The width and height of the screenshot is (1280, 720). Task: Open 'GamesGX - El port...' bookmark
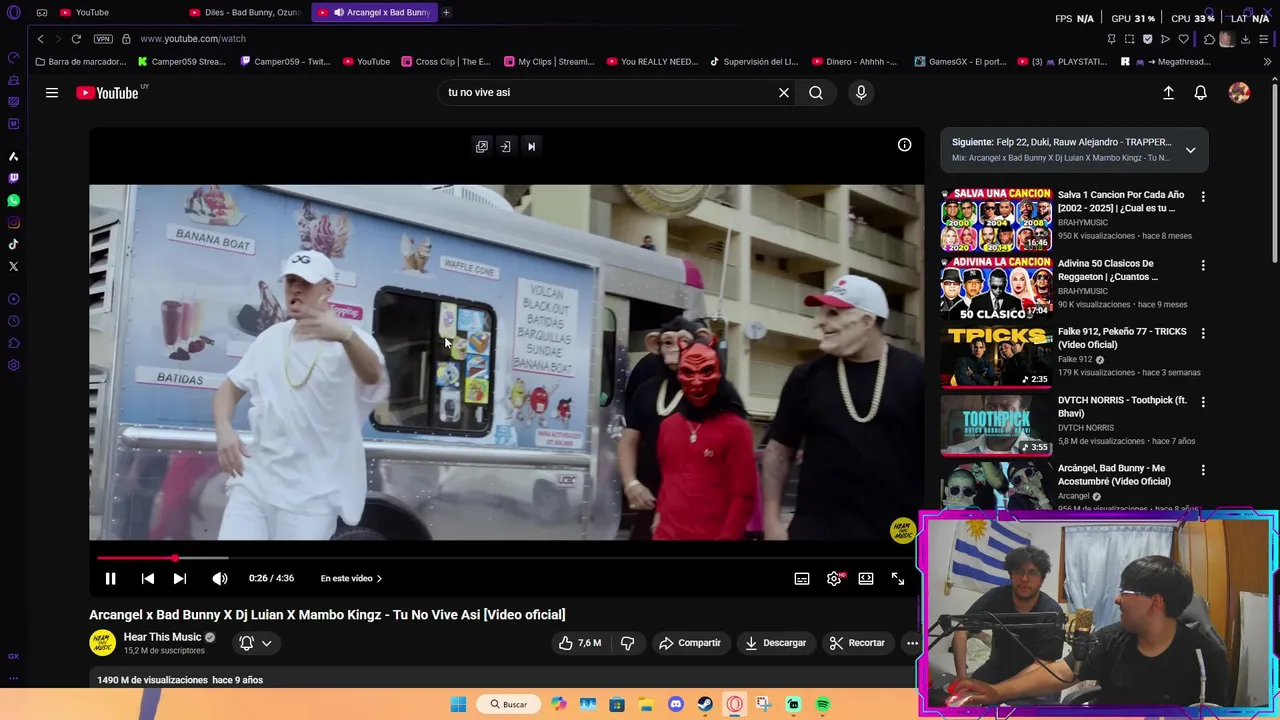point(961,61)
